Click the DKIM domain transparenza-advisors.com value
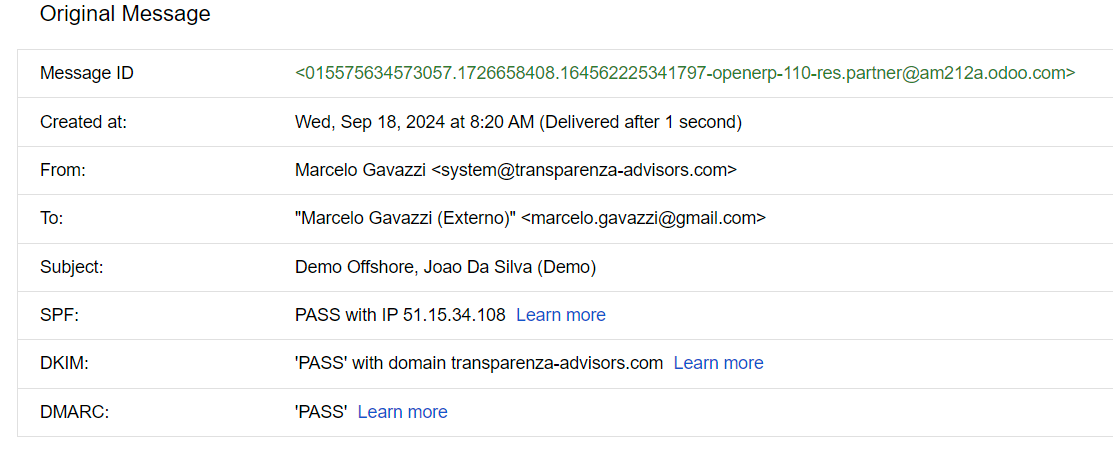The height and width of the screenshot is (456, 1113). (x=556, y=363)
